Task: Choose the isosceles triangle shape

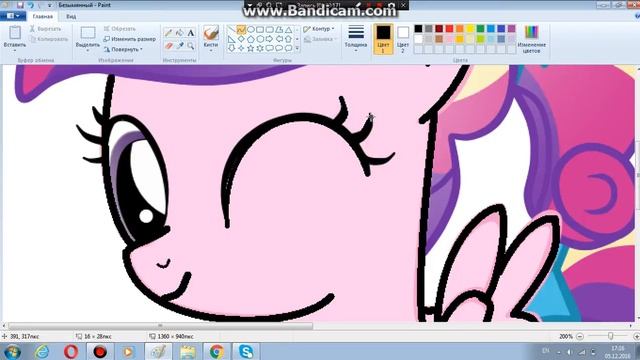Action: (289, 30)
